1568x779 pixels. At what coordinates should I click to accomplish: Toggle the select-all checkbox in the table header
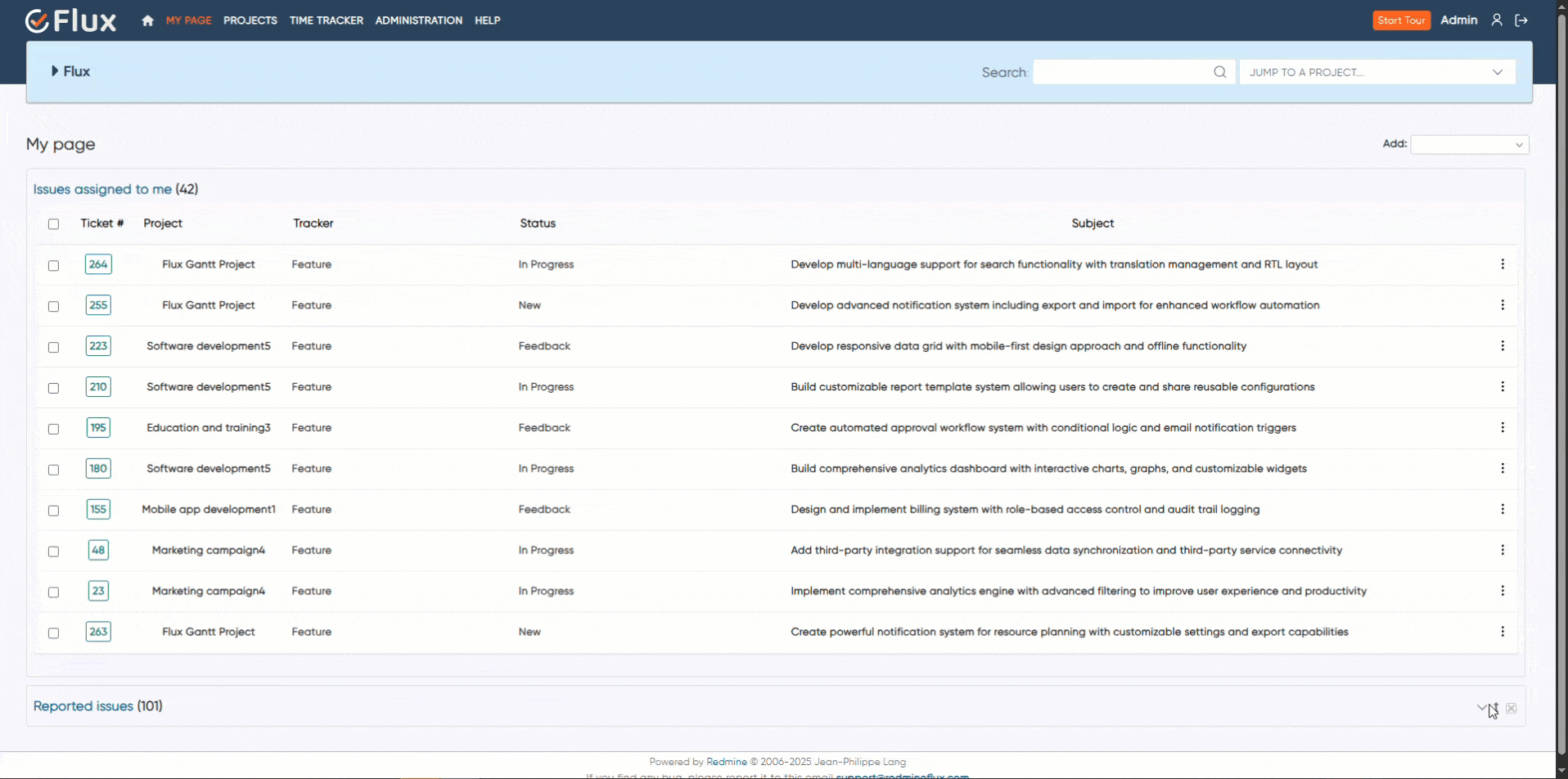tap(53, 224)
